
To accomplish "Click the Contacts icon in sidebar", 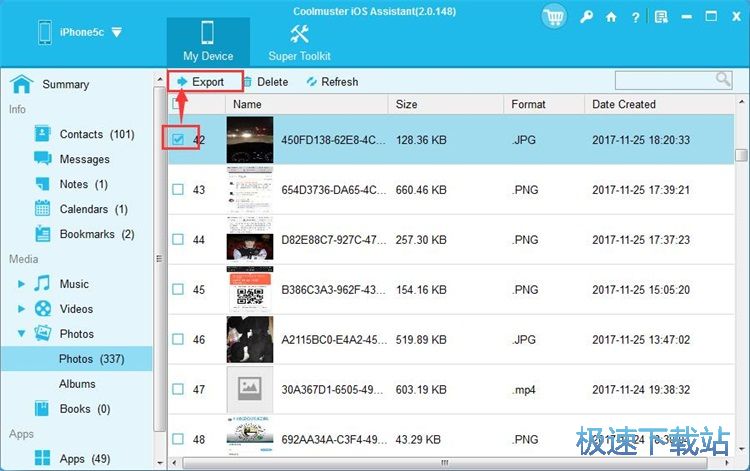I will tap(43, 134).
